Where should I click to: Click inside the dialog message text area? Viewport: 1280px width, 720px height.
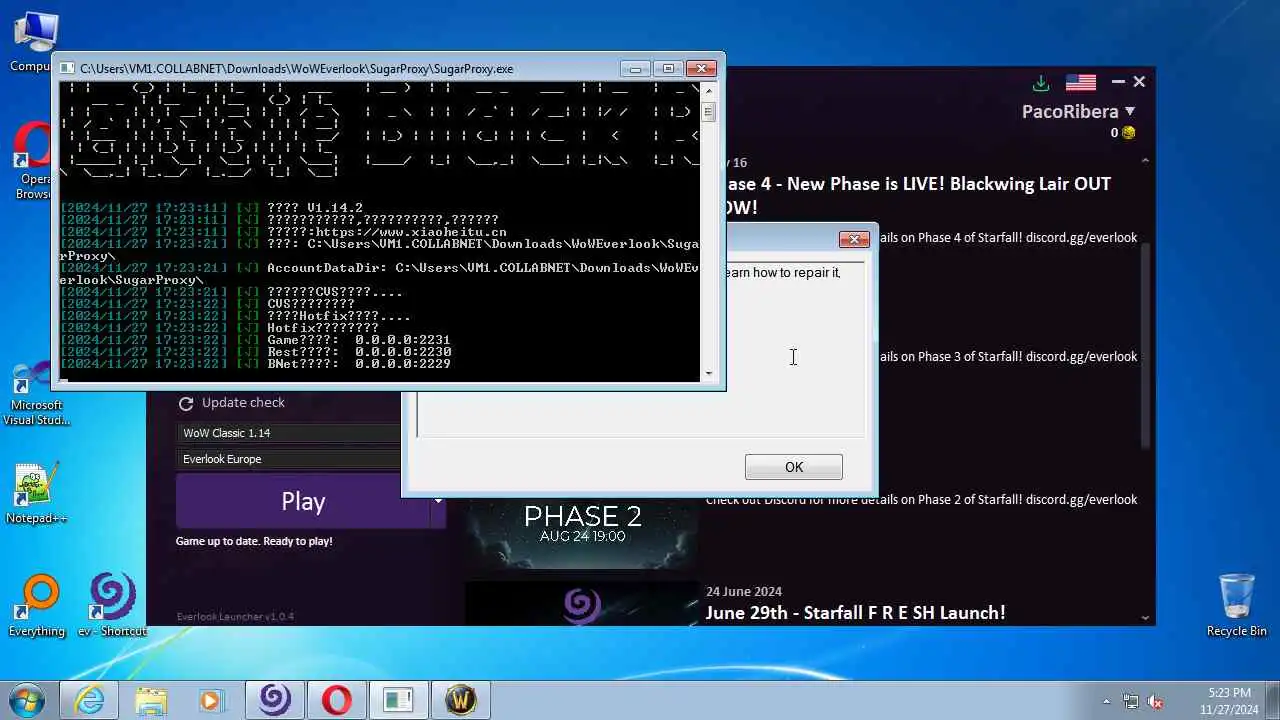(796, 349)
